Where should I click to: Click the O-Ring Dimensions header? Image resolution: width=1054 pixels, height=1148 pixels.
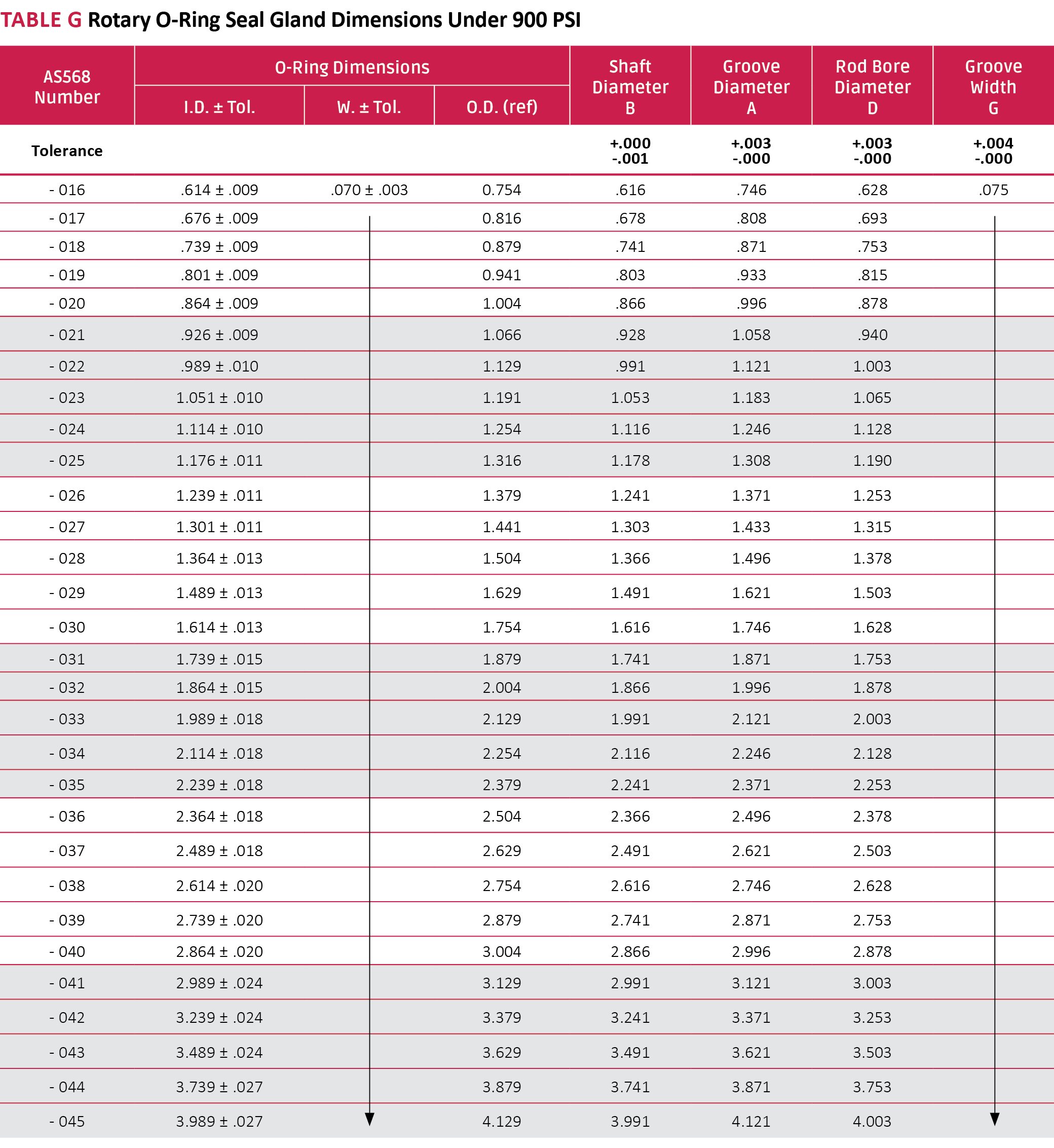click(352, 67)
